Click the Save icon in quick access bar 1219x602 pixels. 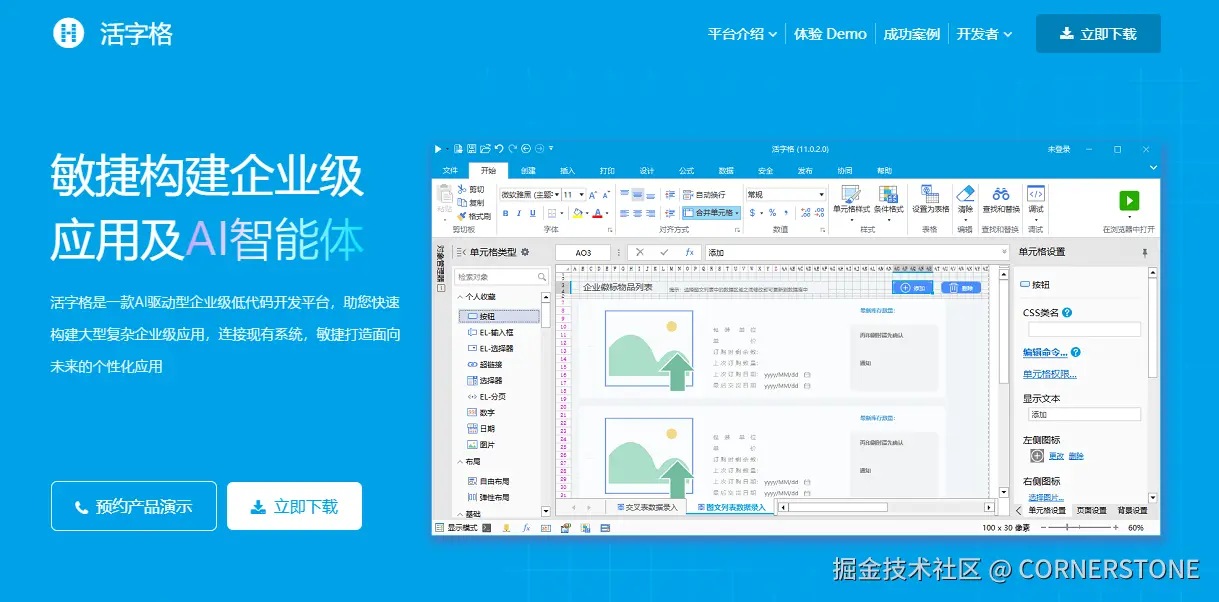471,149
